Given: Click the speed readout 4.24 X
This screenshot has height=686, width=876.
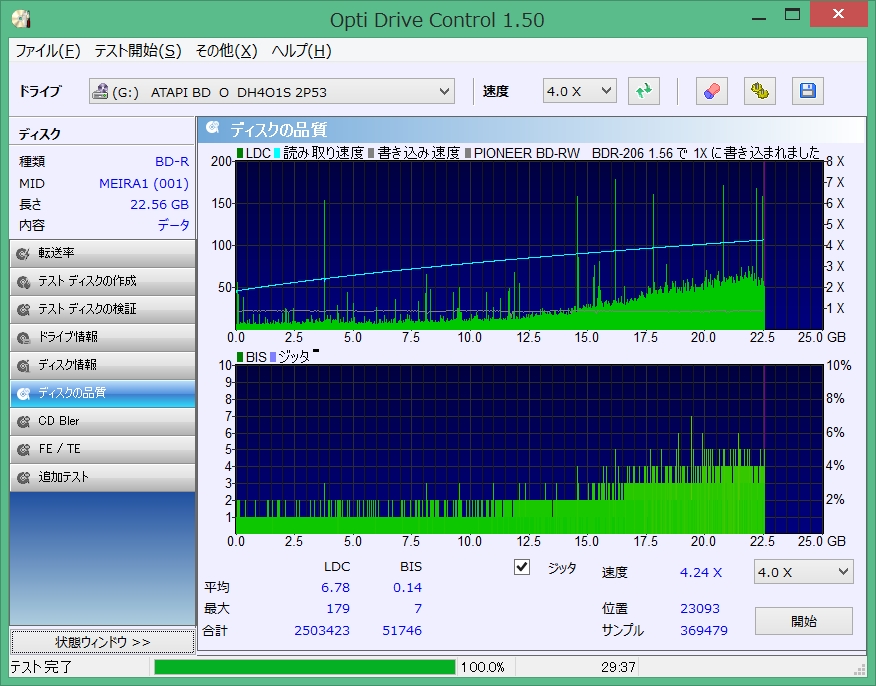Looking at the screenshot, I should coord(701,572).
